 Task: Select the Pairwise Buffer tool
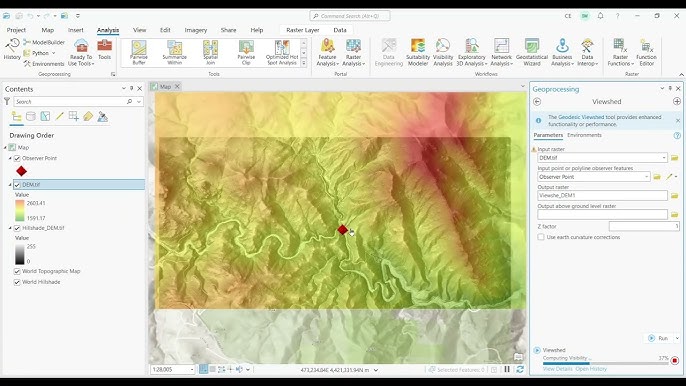(x=139, y=53)
